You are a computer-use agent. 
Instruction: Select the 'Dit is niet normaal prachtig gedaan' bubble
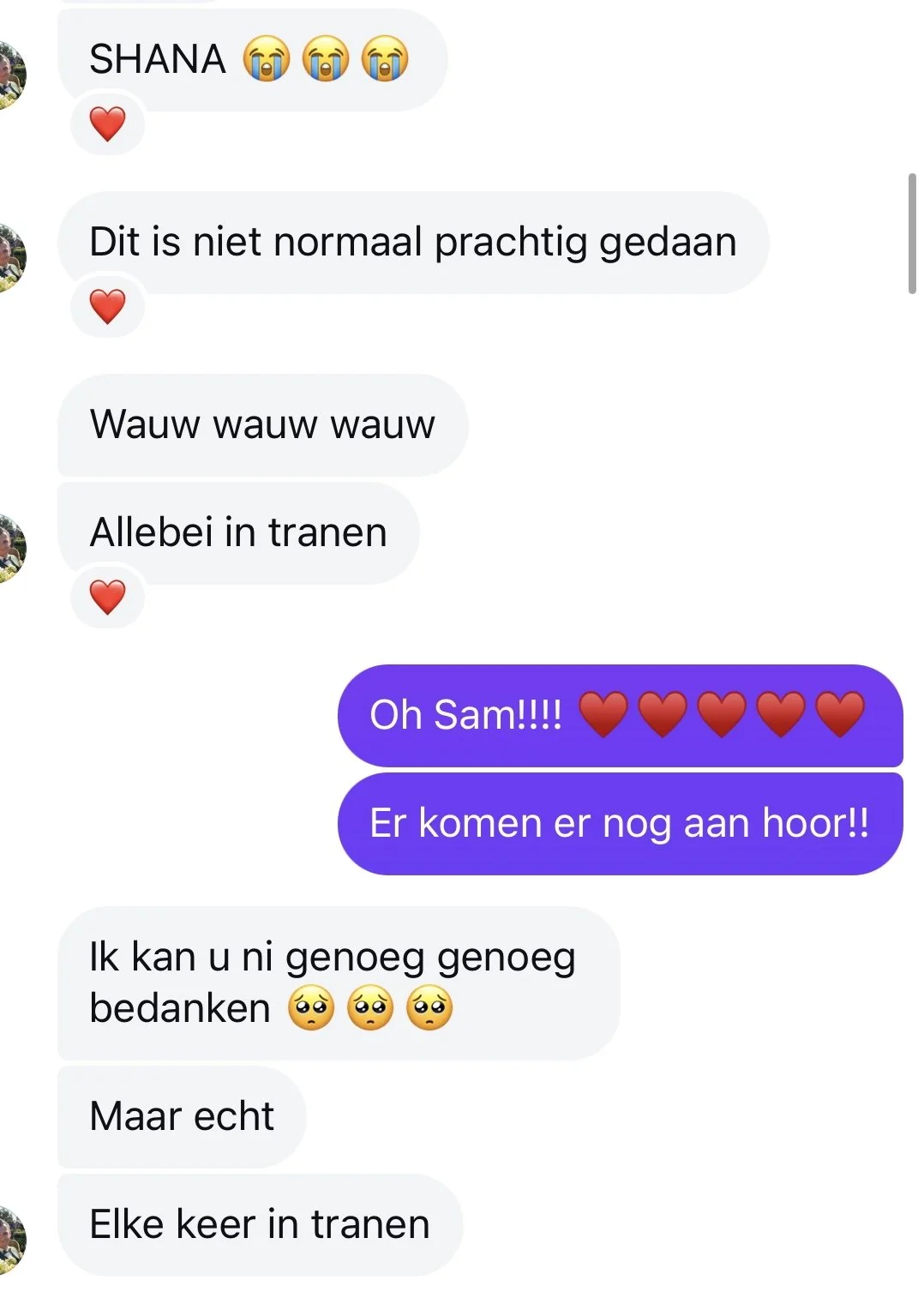click(x=413, y=243)
